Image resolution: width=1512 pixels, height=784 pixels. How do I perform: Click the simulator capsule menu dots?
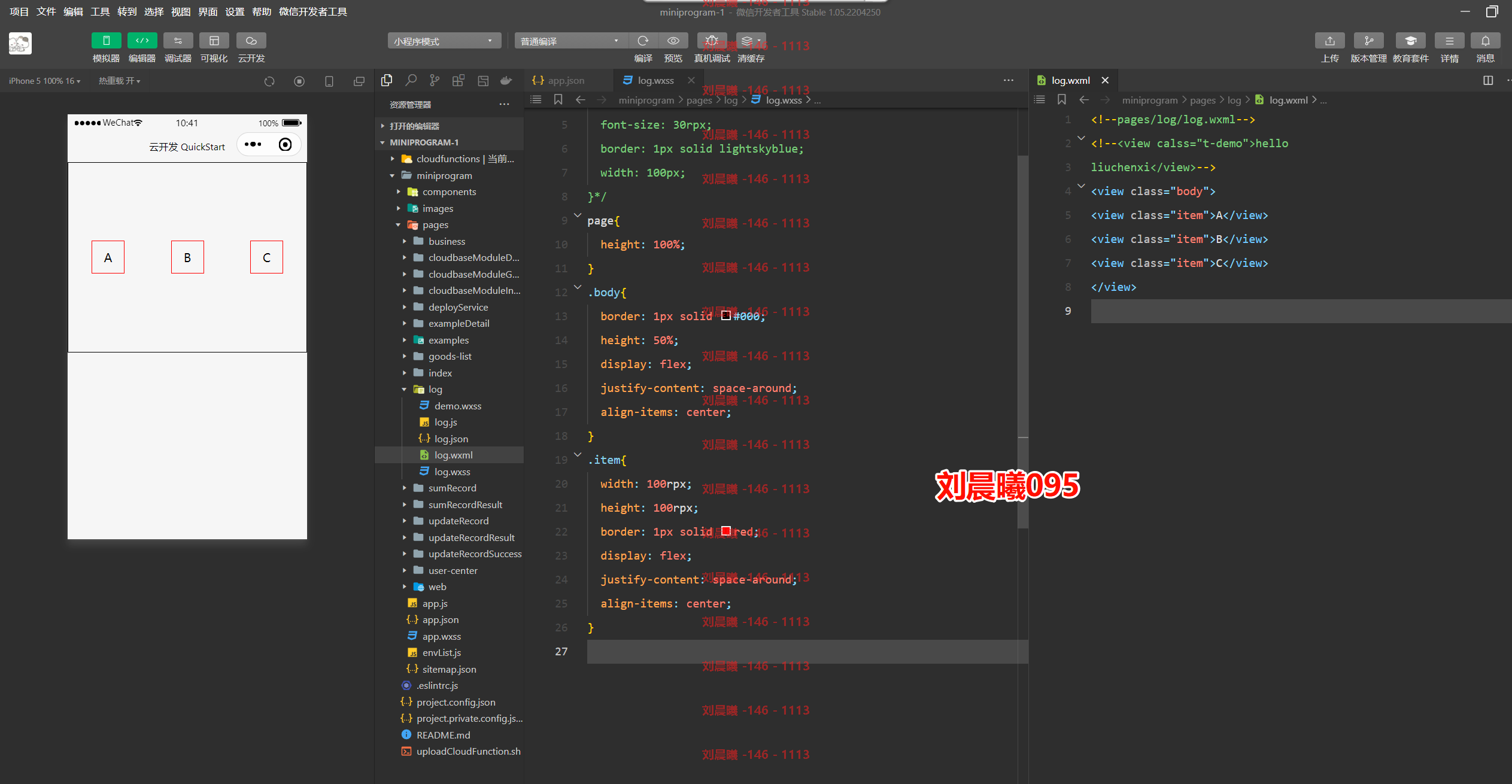click(253, 144)
